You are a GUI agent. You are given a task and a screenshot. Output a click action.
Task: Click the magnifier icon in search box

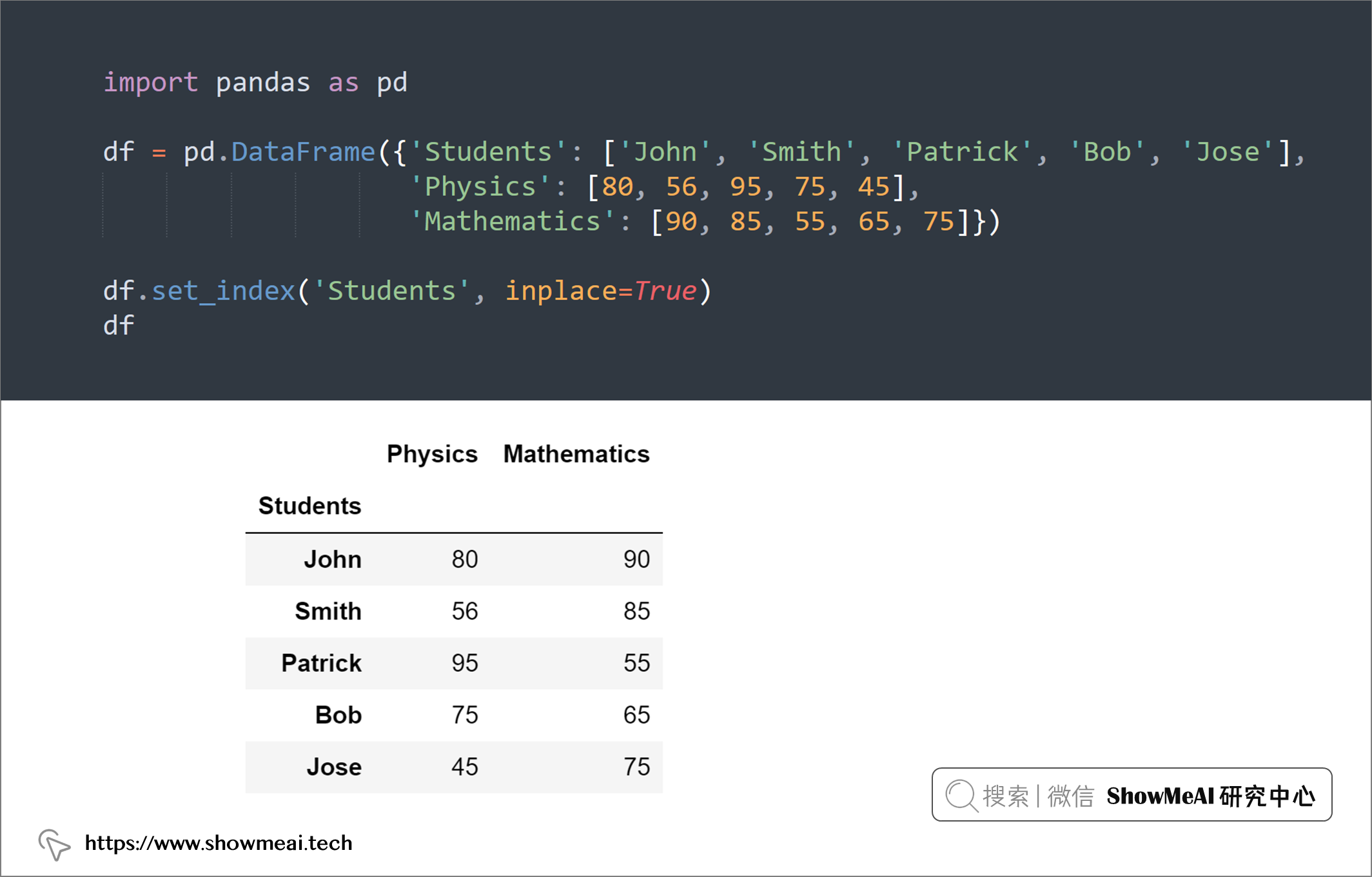[x=961, y=796]
